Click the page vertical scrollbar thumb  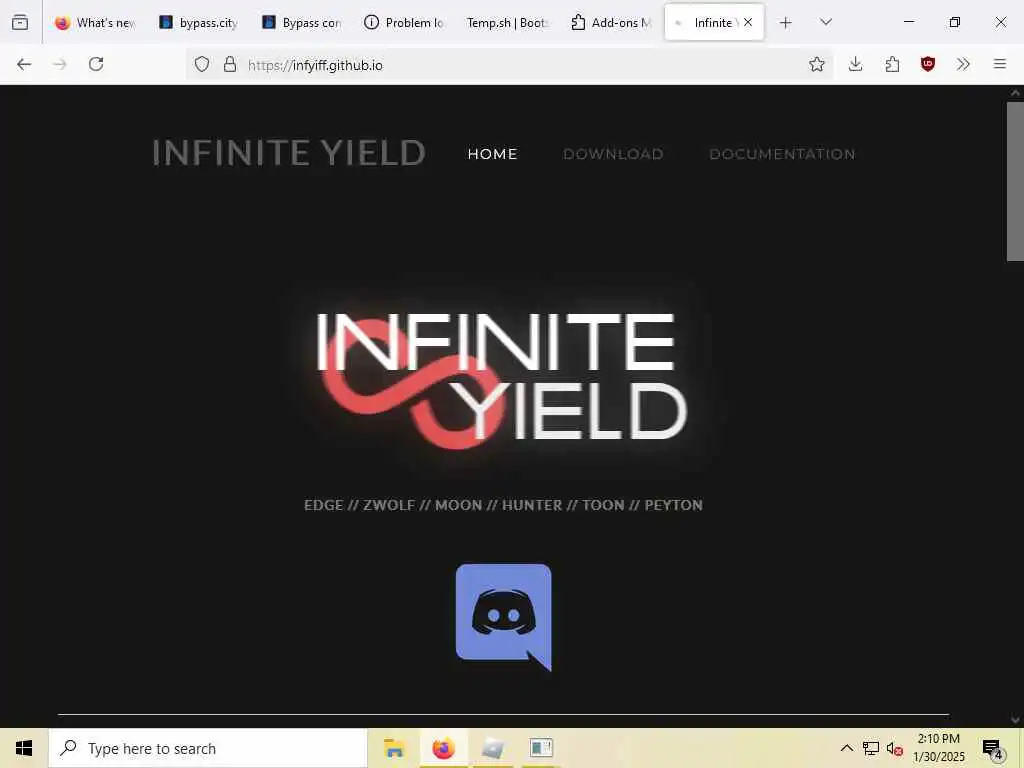1015,182
